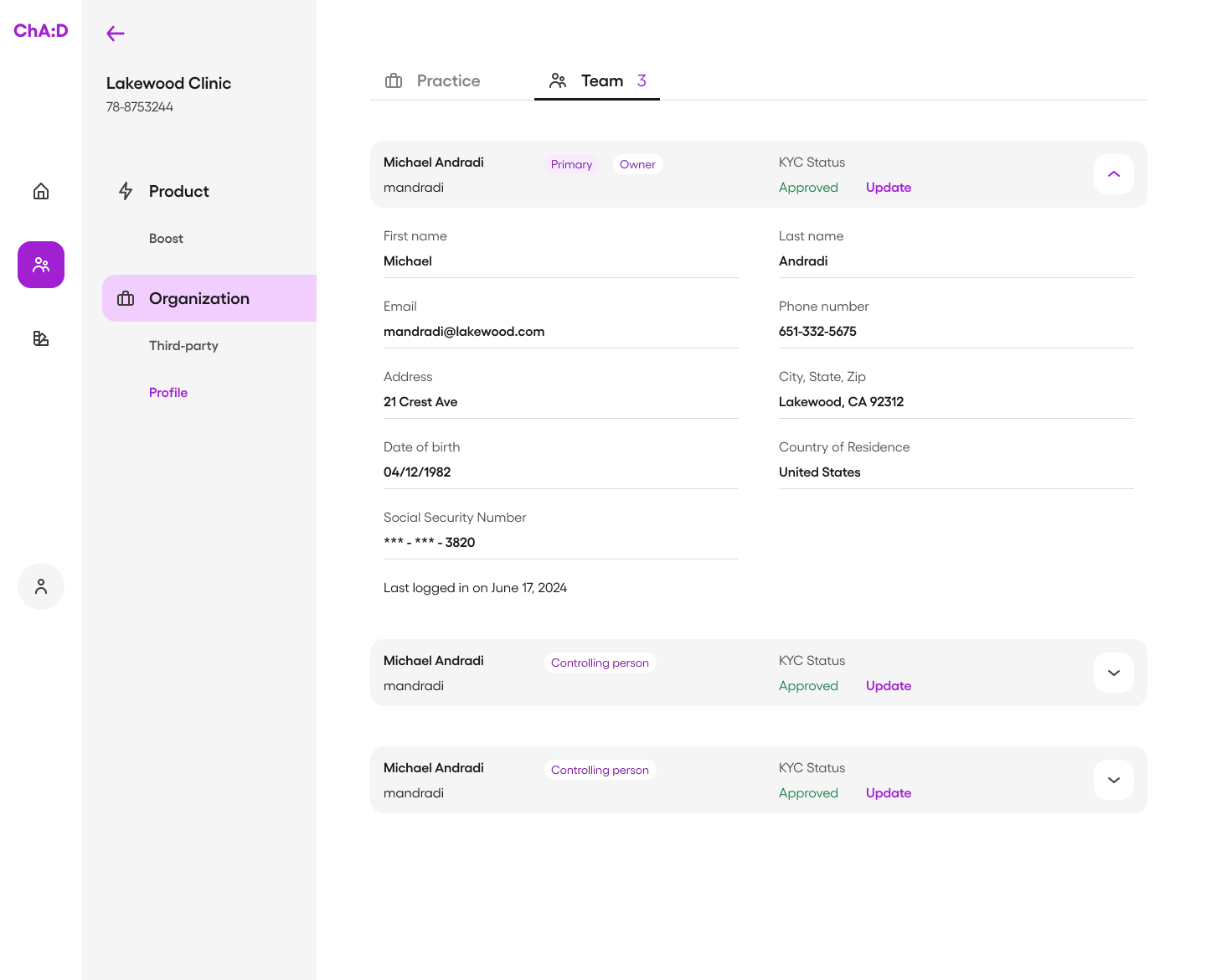Viewport: 1206px width, 980px height.
Task: Expand the second Michael Andradi card
Action: pos(1113,673)
